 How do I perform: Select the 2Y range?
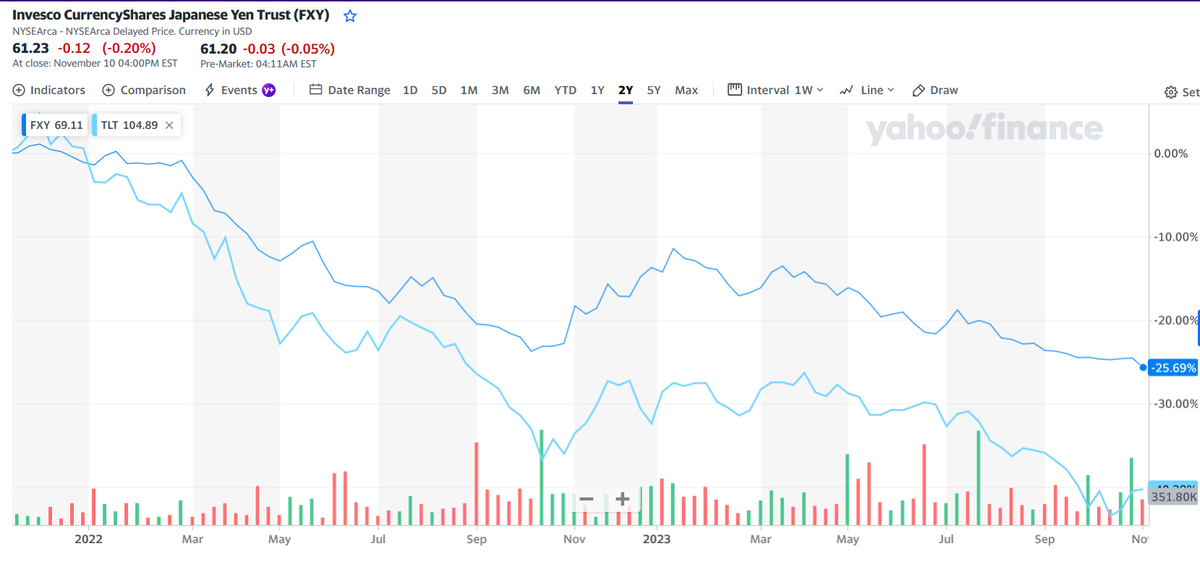point(626,90)
